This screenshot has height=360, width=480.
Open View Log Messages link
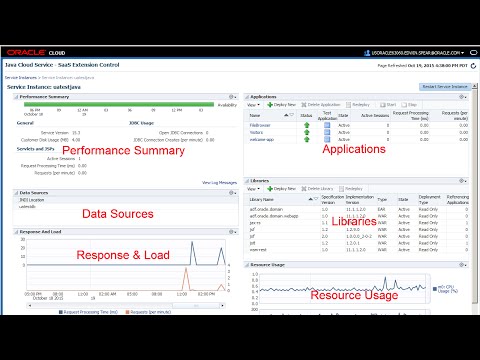coord(219,182)
